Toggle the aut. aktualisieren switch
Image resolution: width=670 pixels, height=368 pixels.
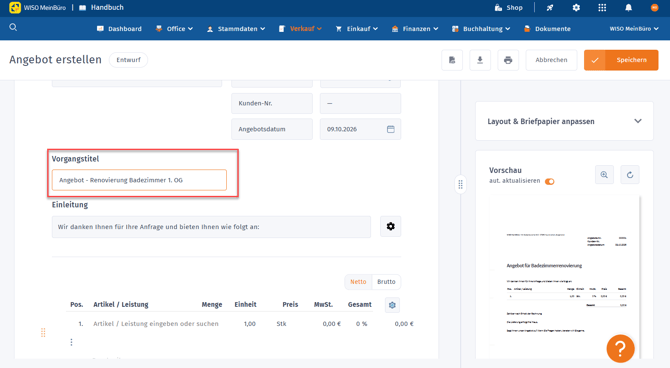[550, 181]
